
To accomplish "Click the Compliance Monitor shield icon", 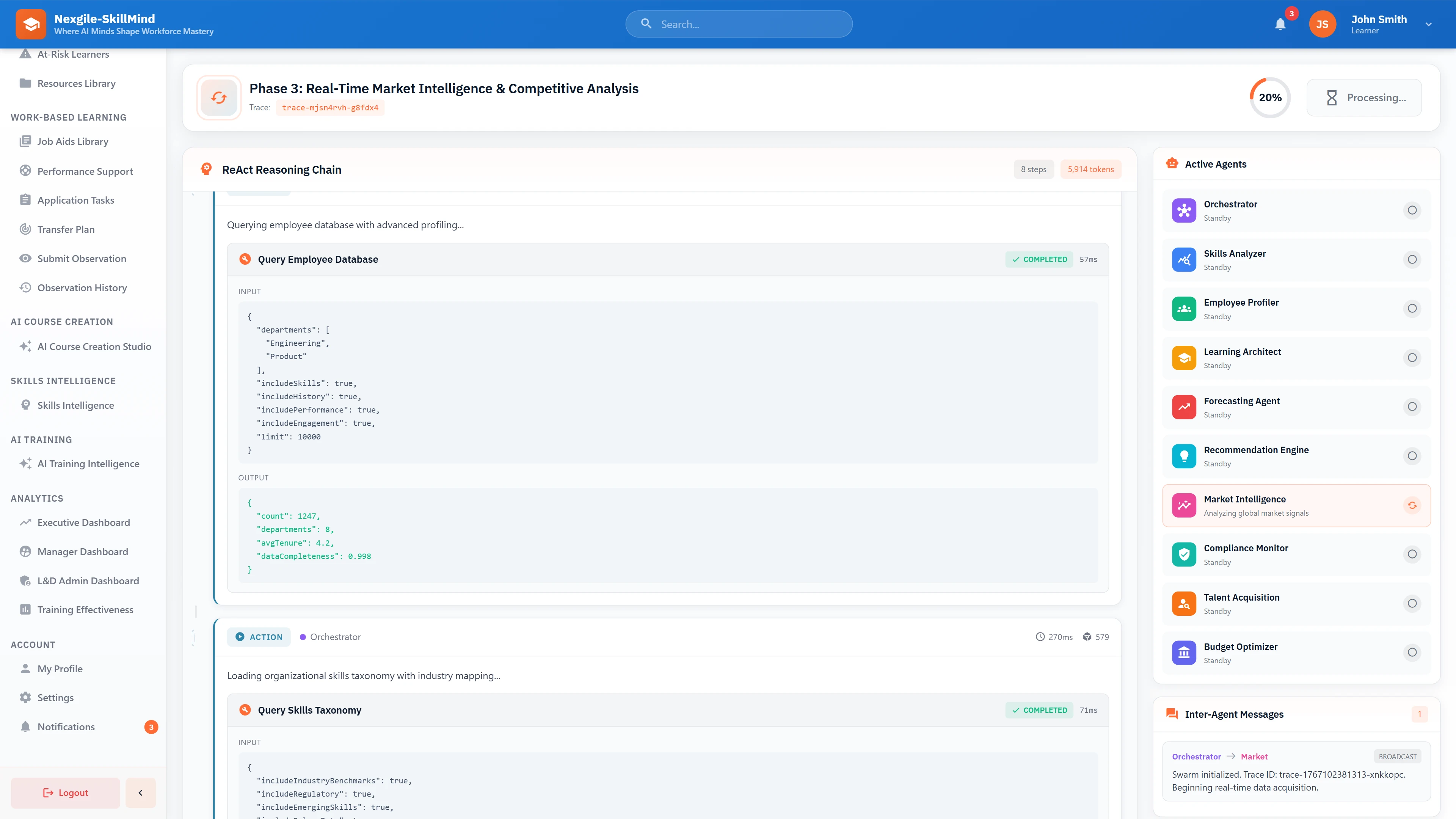I will (x=1184, y=554).
